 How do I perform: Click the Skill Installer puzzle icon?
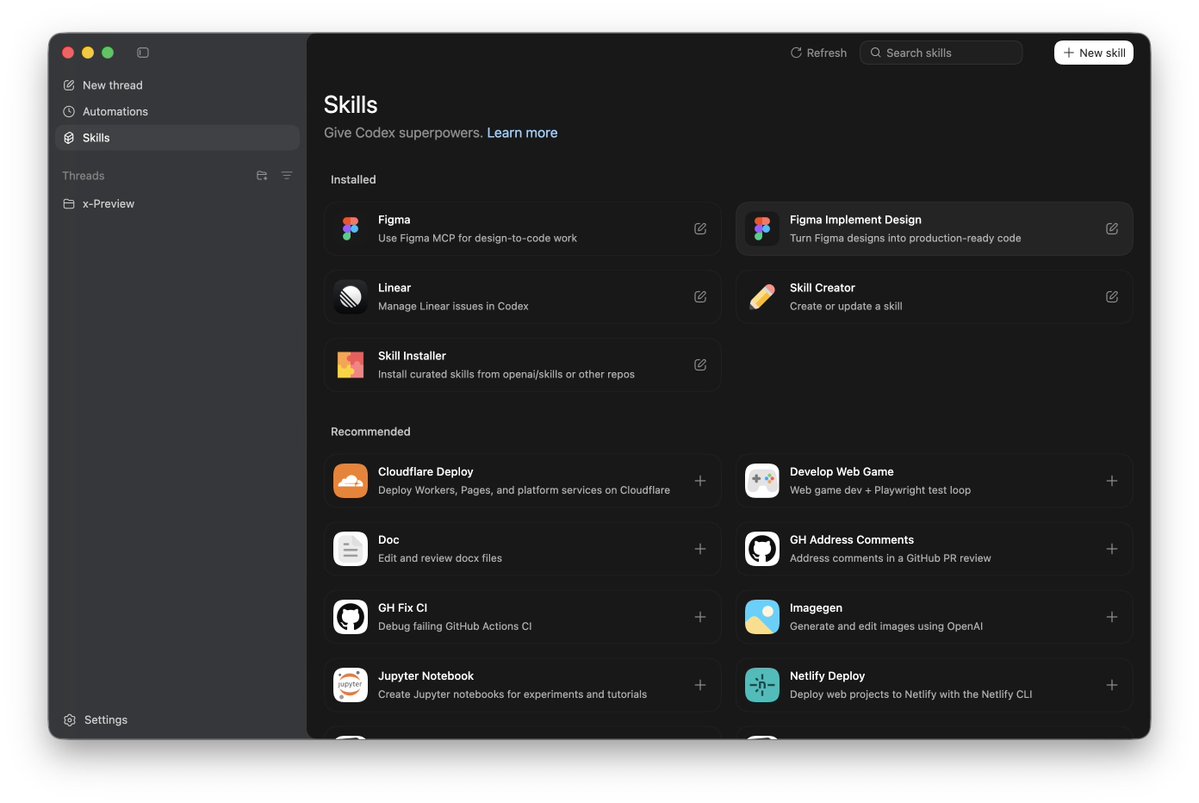350,365
